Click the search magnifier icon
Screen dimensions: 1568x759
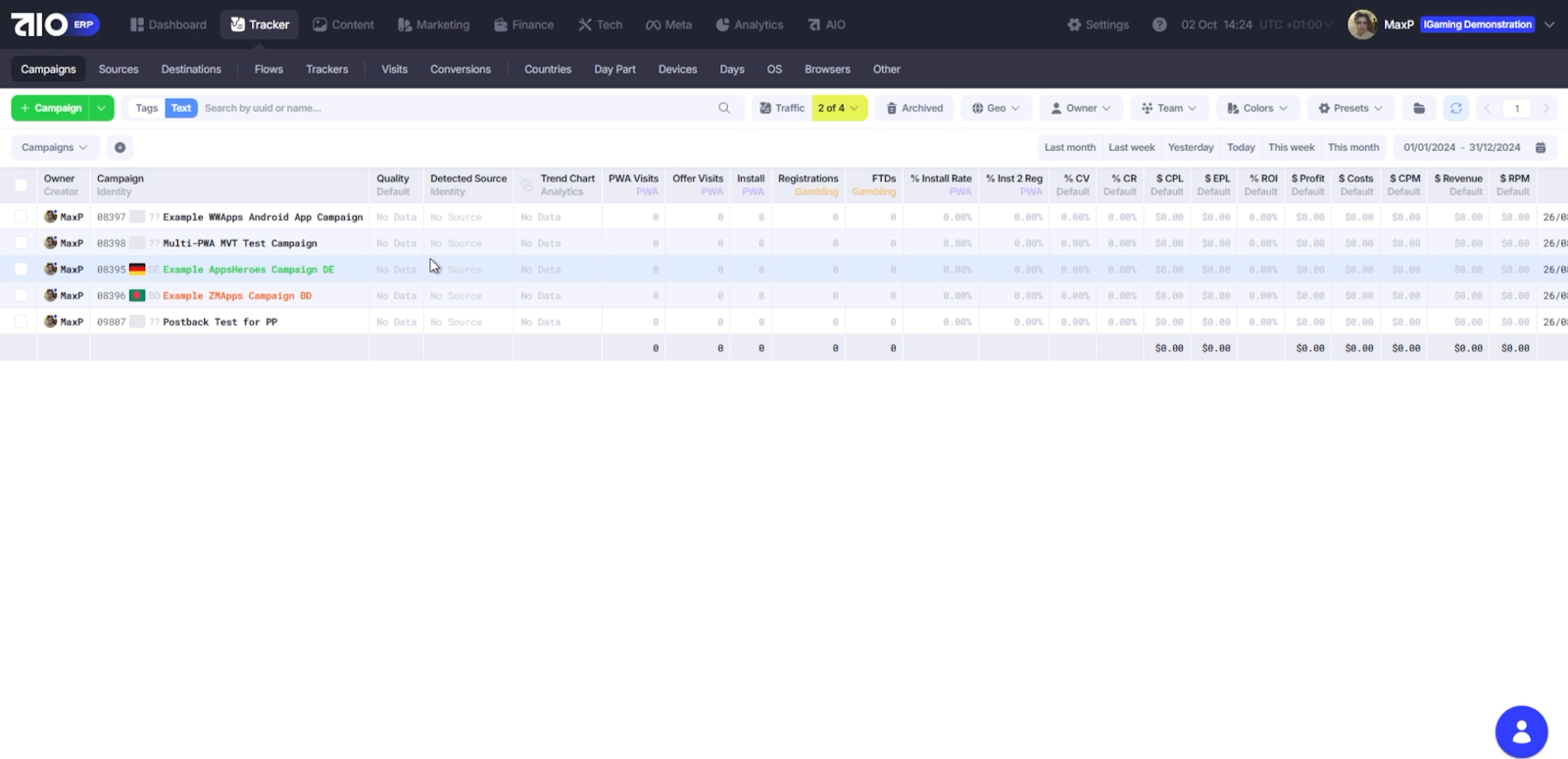coord(724,108)
